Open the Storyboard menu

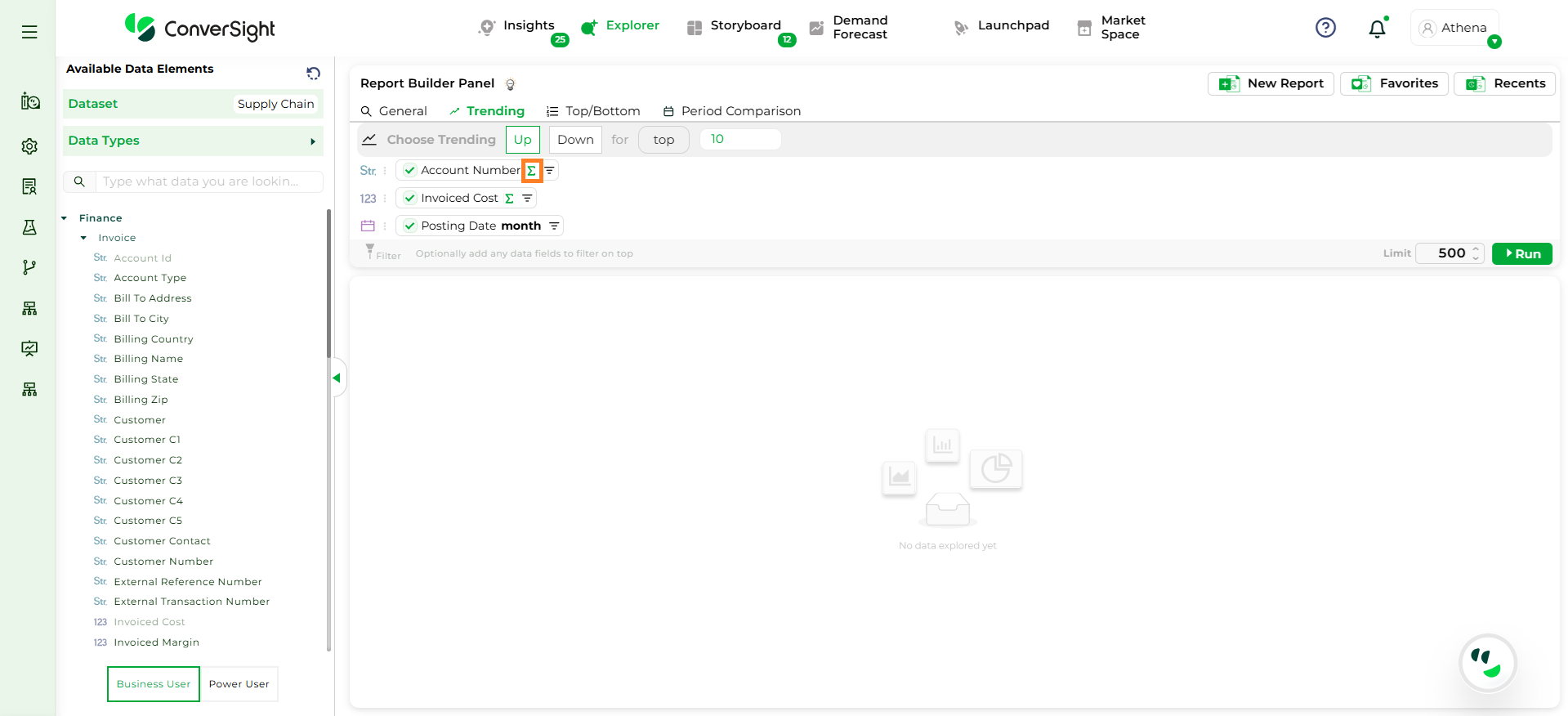(734, 26)
